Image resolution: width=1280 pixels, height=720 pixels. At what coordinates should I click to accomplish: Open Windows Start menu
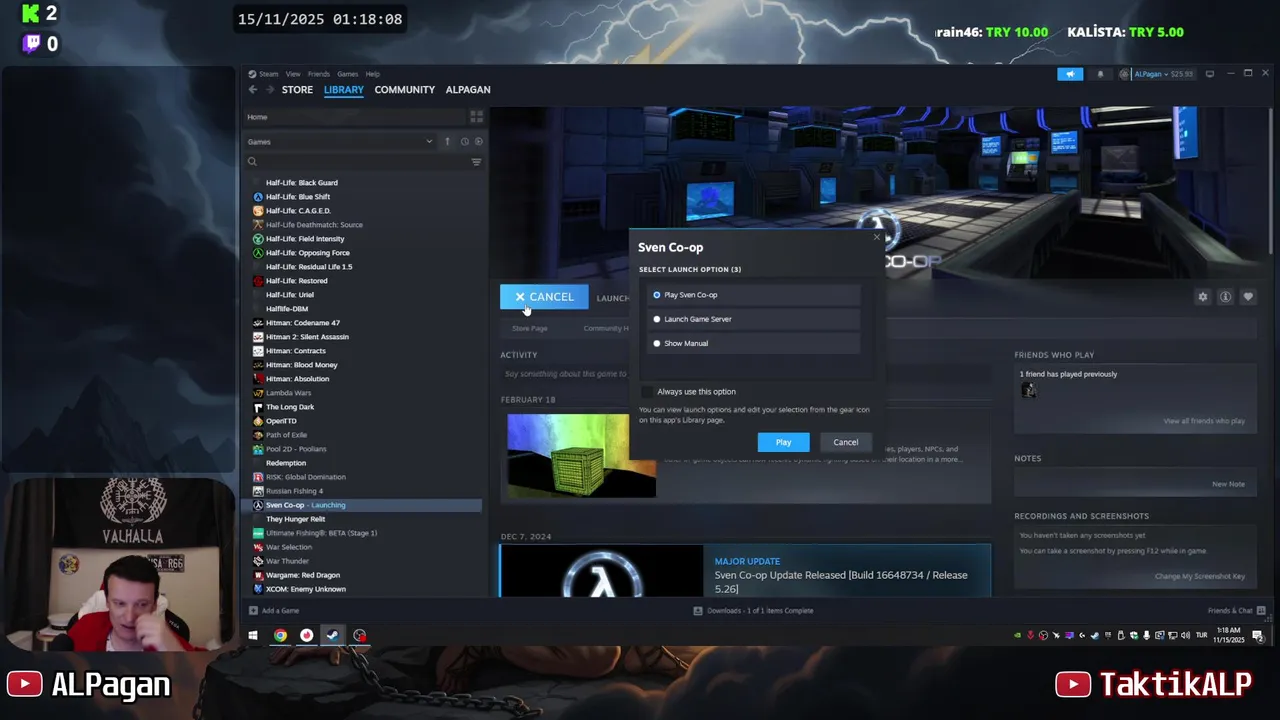[253, 635]
